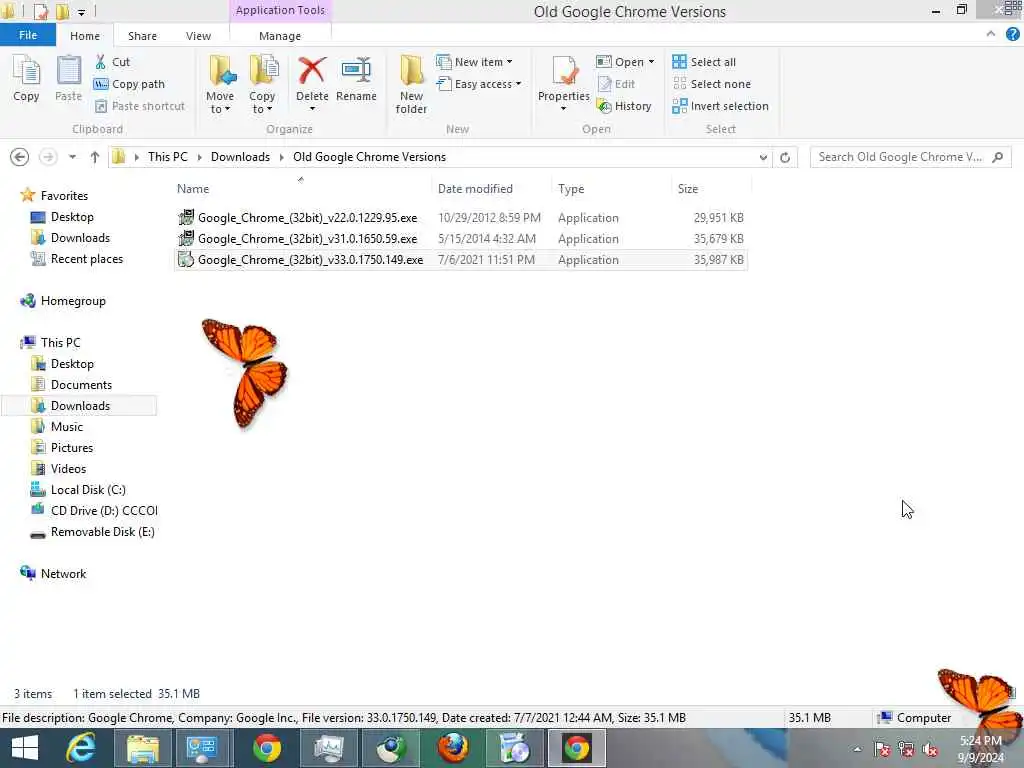Open Explorer Help question mark icon

click(x=1012, y=35)
